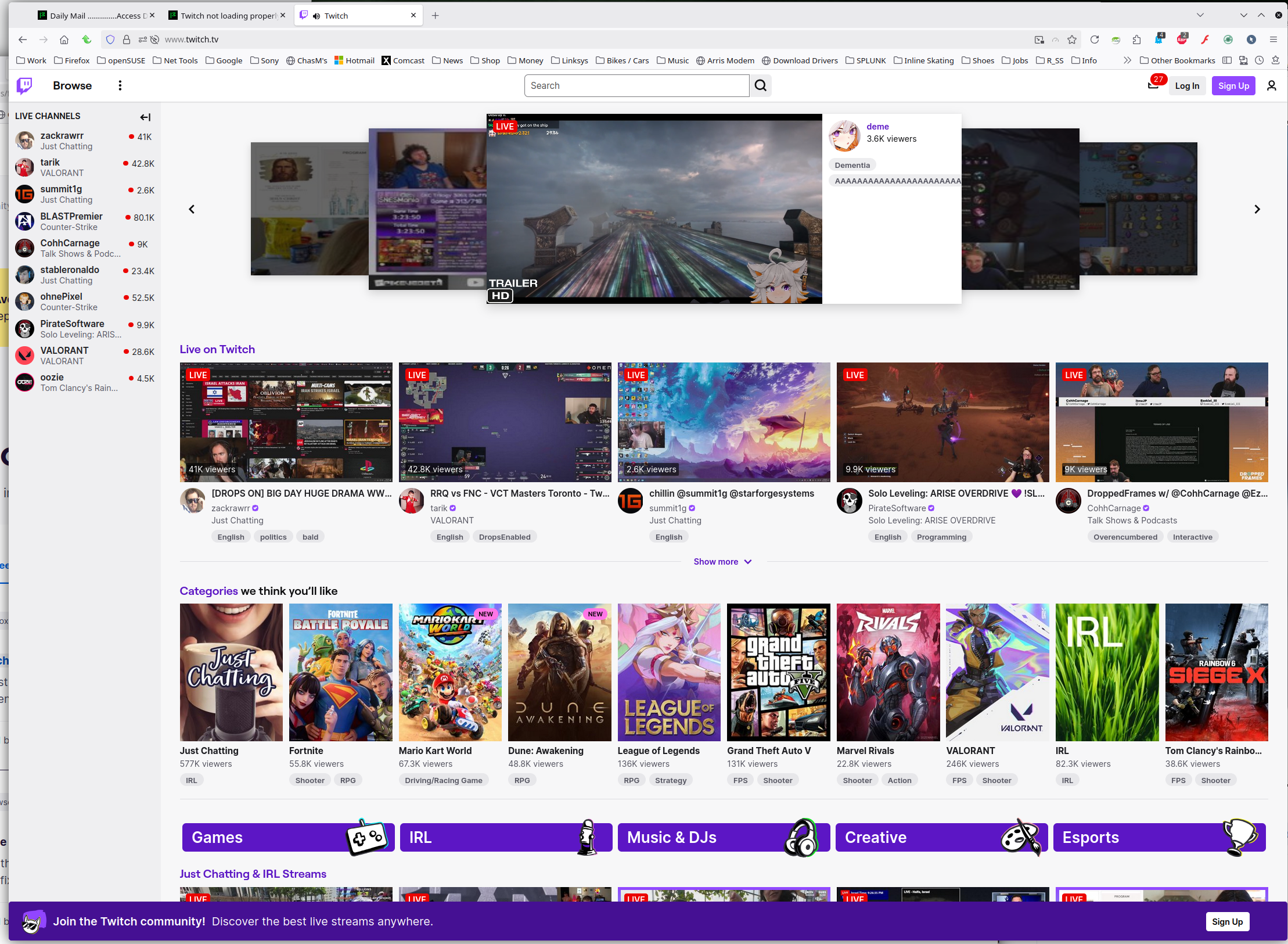
Task: Open Browse in Twitch navigation
Action: point(72,86)
